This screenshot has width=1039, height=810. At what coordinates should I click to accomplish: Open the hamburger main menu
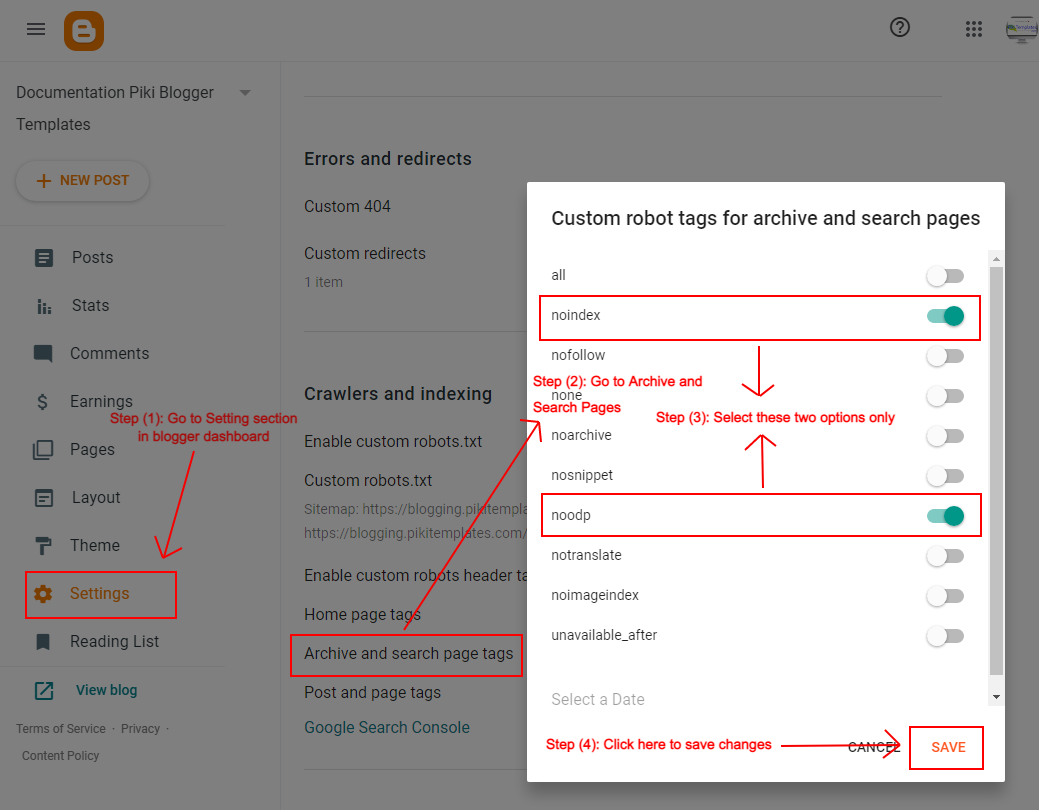coord(36,29)
